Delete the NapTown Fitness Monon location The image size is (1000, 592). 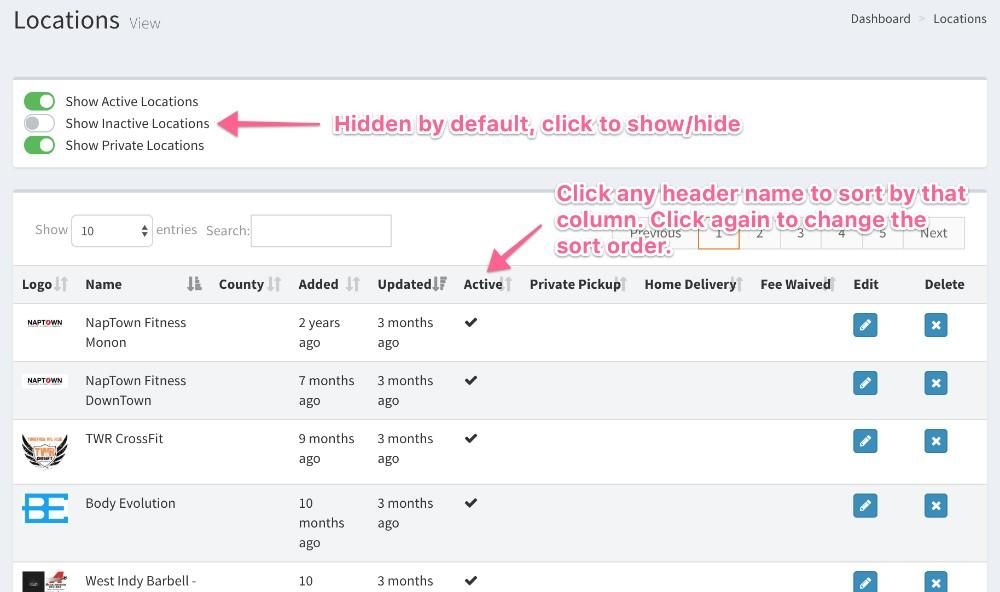point(936,325)
